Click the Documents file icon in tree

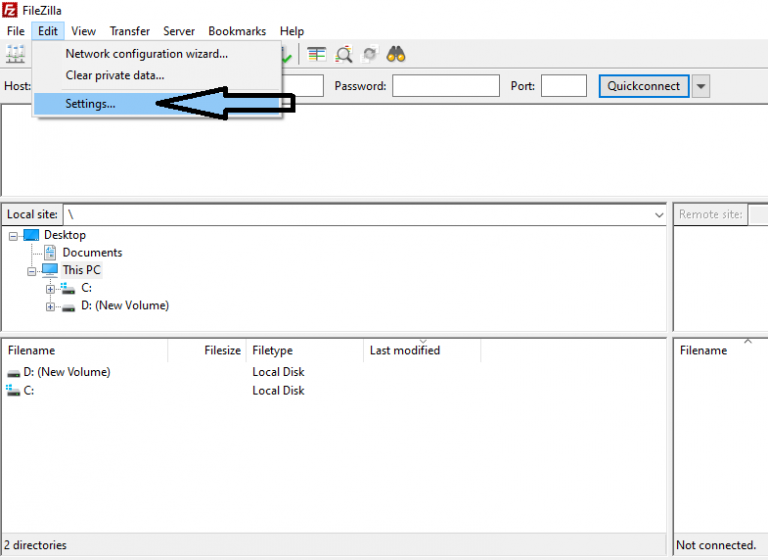point(50,252)
